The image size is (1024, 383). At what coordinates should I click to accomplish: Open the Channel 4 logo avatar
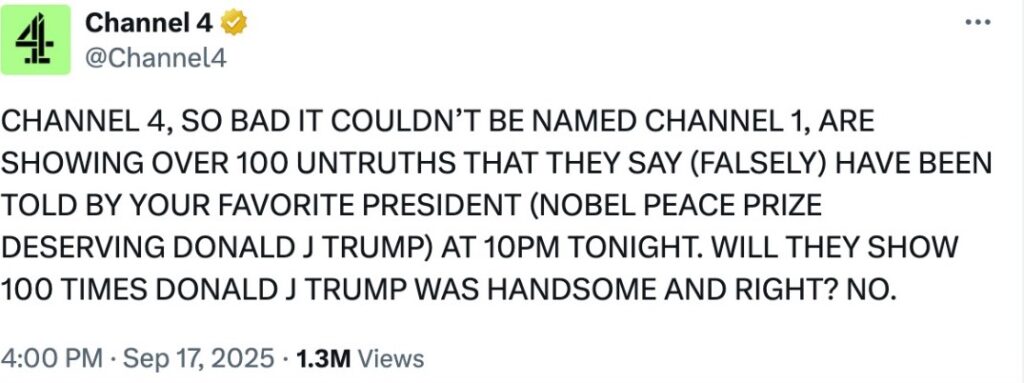(x=35, y=39)
